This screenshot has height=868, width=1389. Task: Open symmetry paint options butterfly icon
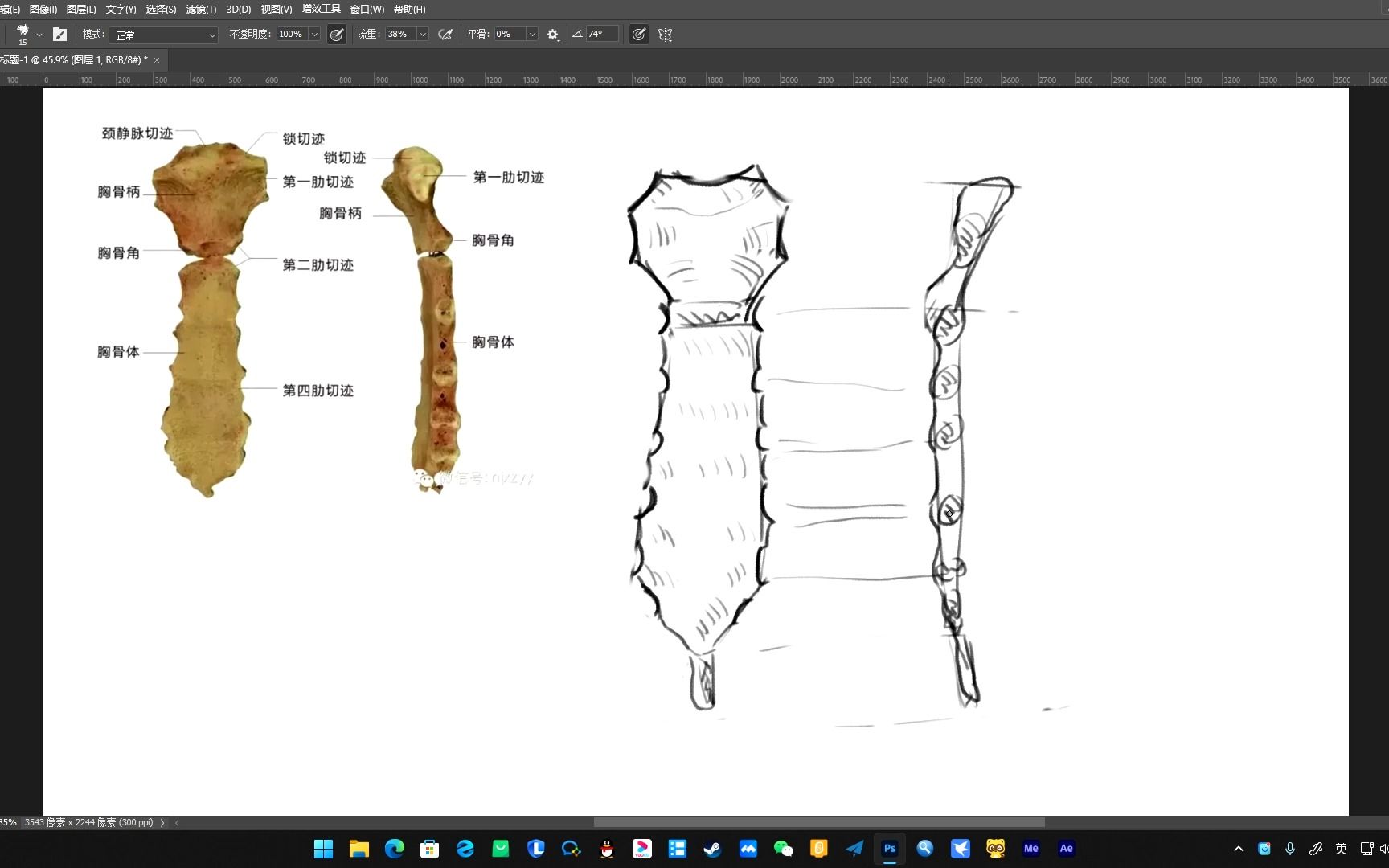pyautogui.click(x=665, y=35)
